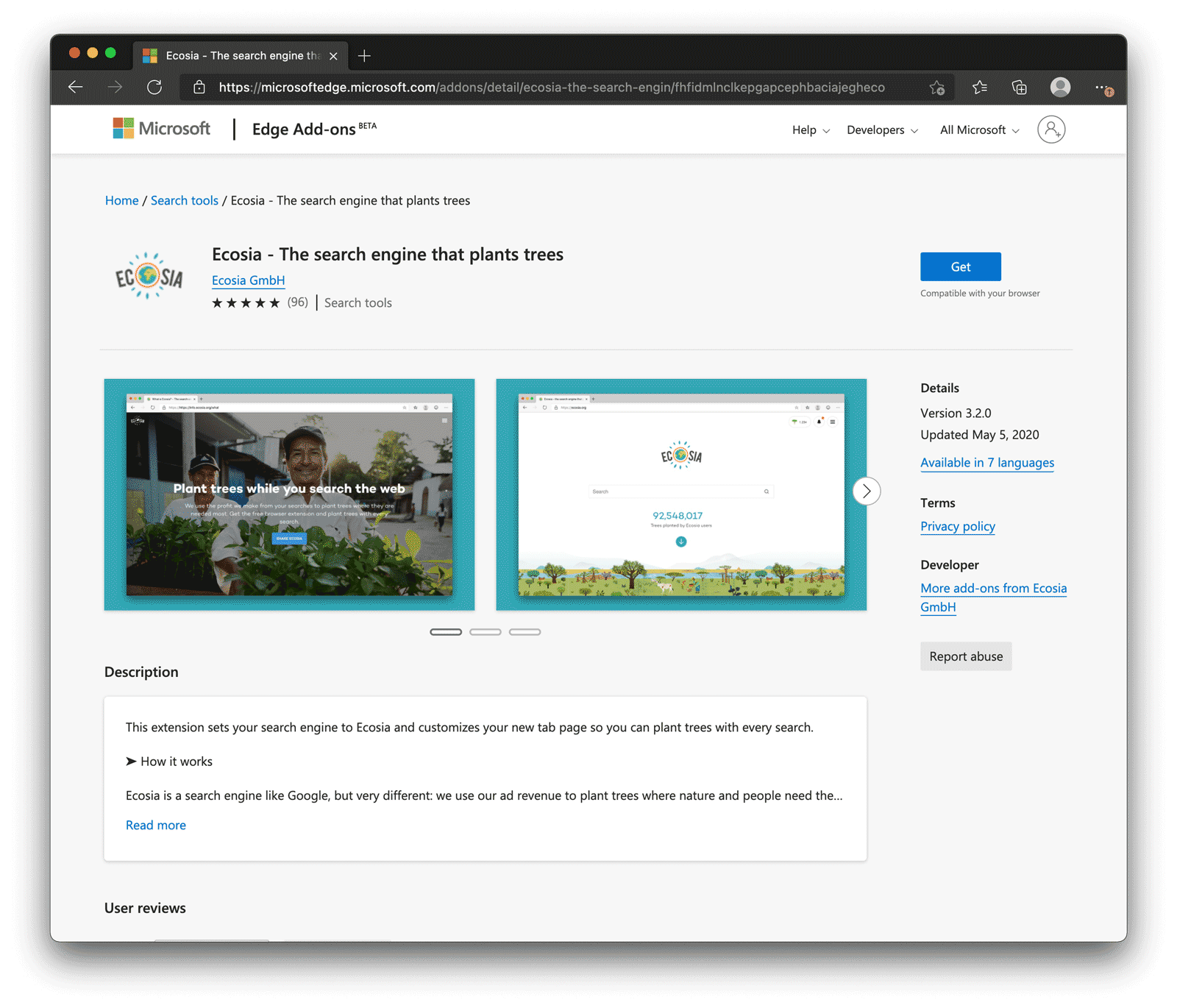Viewport: 1177px width, 1008px height.
Task: Expand description with Read more
Action: pyautogui.click(x=156, y=825)
